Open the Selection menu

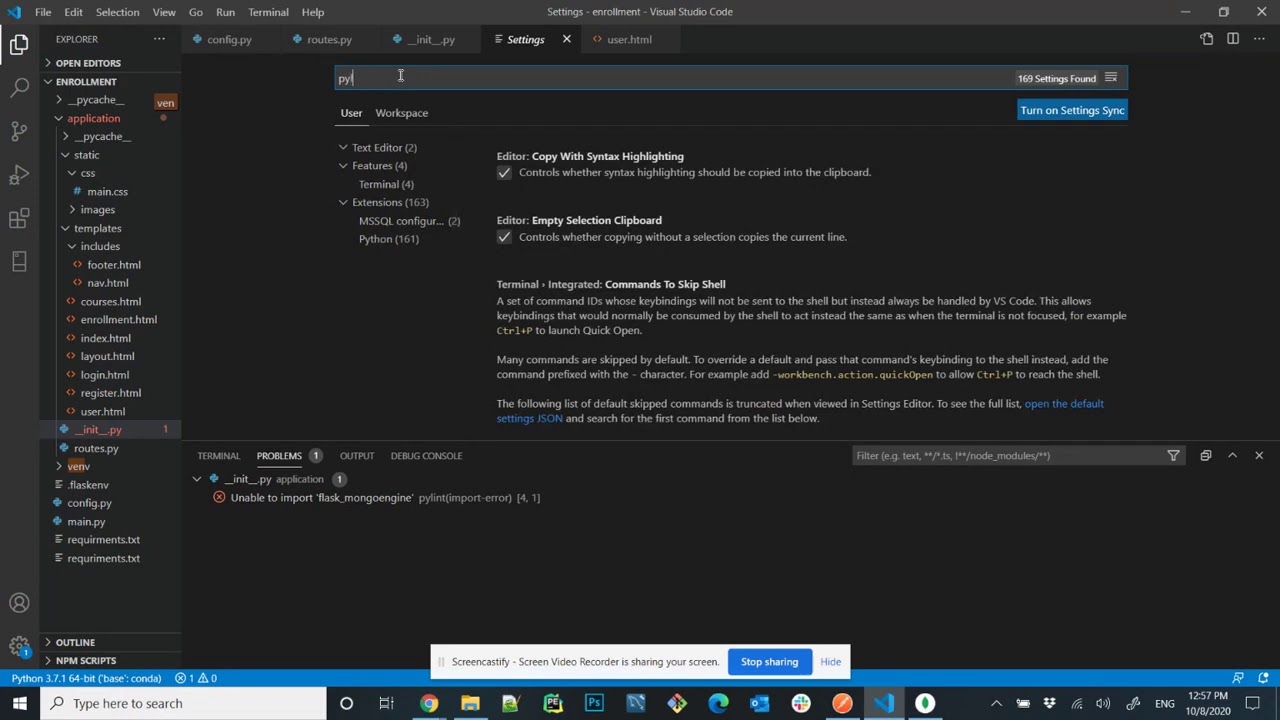(x=117, y=12)
